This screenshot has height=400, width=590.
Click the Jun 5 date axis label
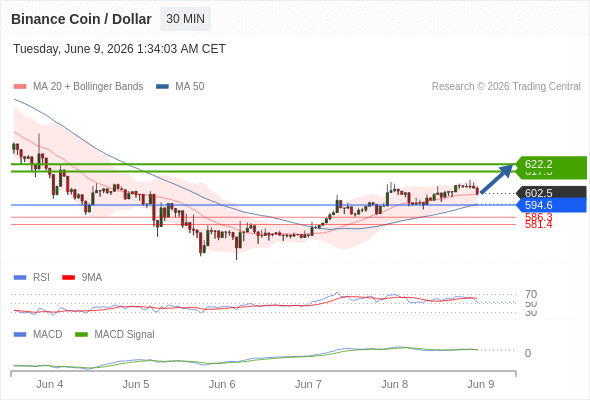click(x=136, y=385)
